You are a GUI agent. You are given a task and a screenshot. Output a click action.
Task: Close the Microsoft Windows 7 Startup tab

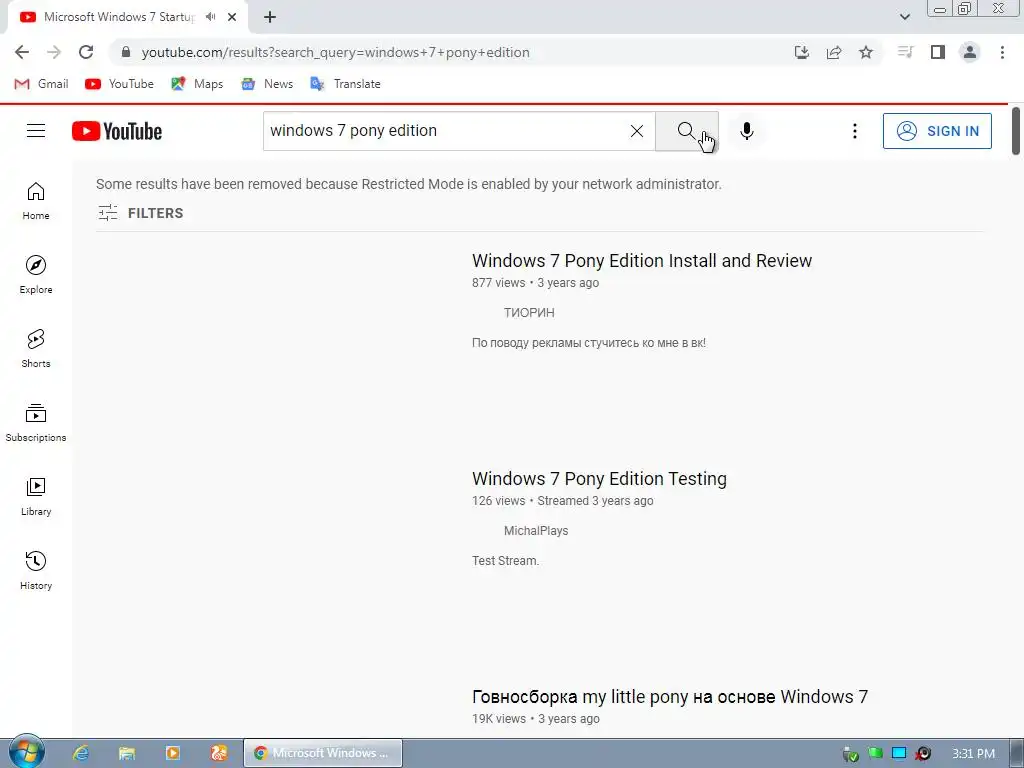(x=232, y=17)
